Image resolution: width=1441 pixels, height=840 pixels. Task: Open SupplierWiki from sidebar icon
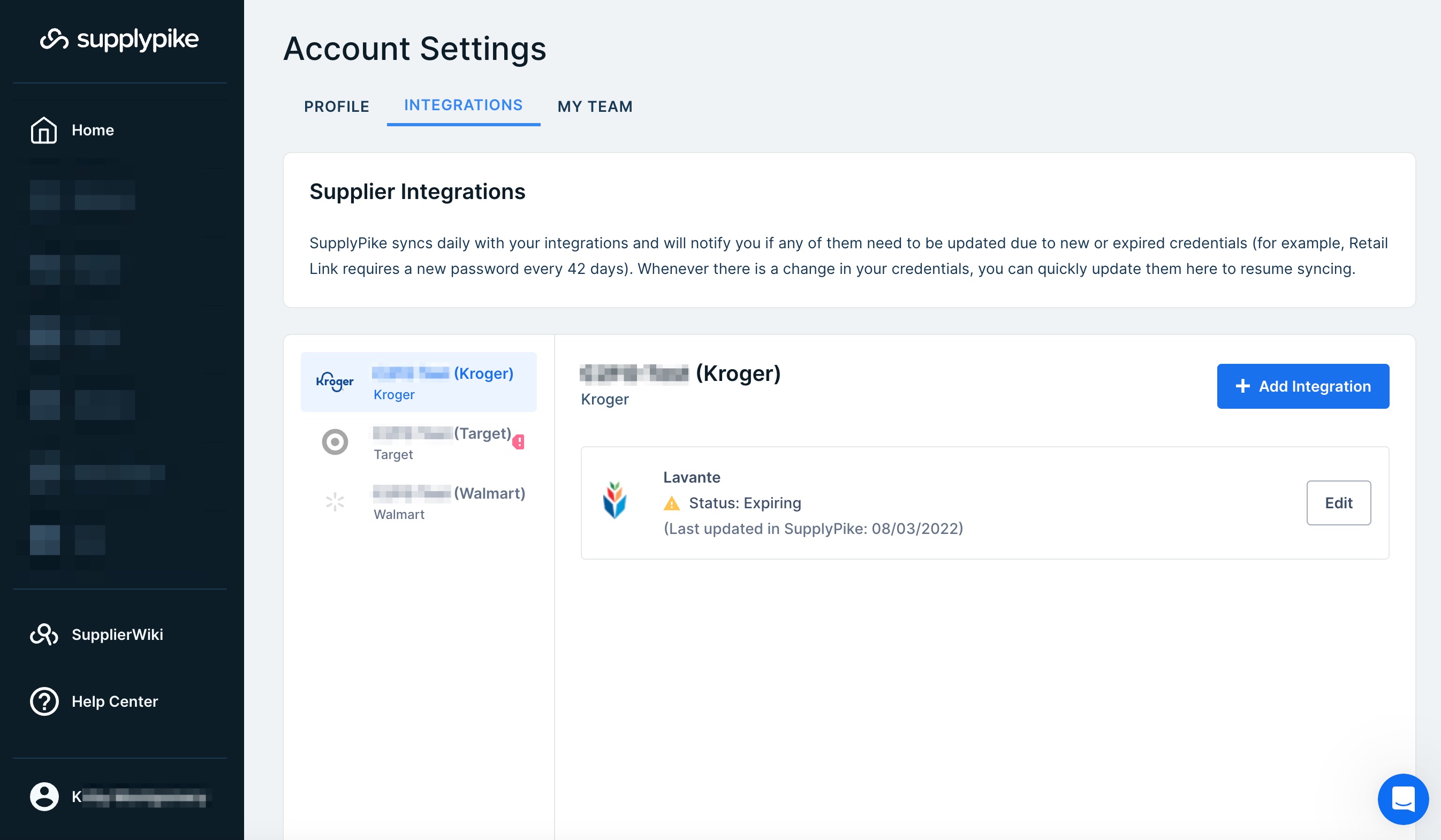coord(44,635)
